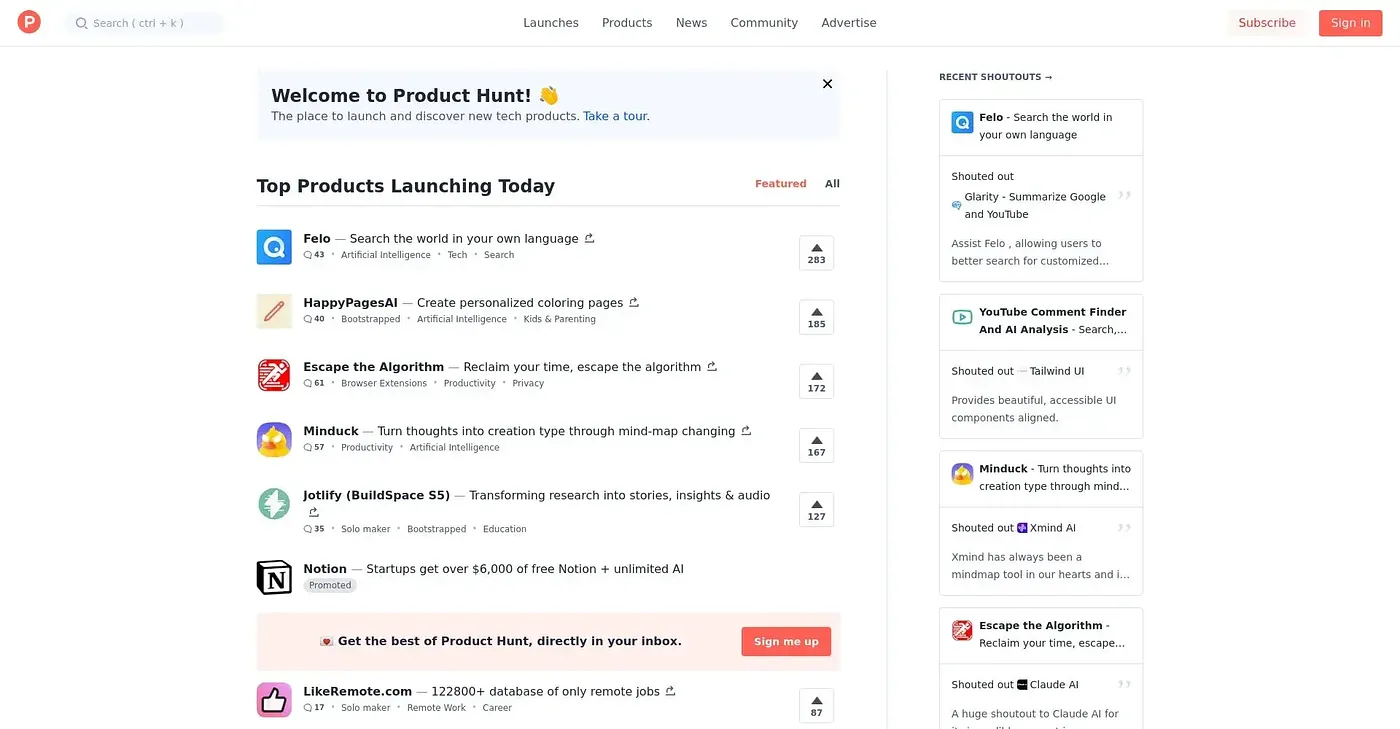The height and width of the screenshot is (729, 1400).
Task: Upvote Felo with 283 votes
Action: (x=816, y=253)
